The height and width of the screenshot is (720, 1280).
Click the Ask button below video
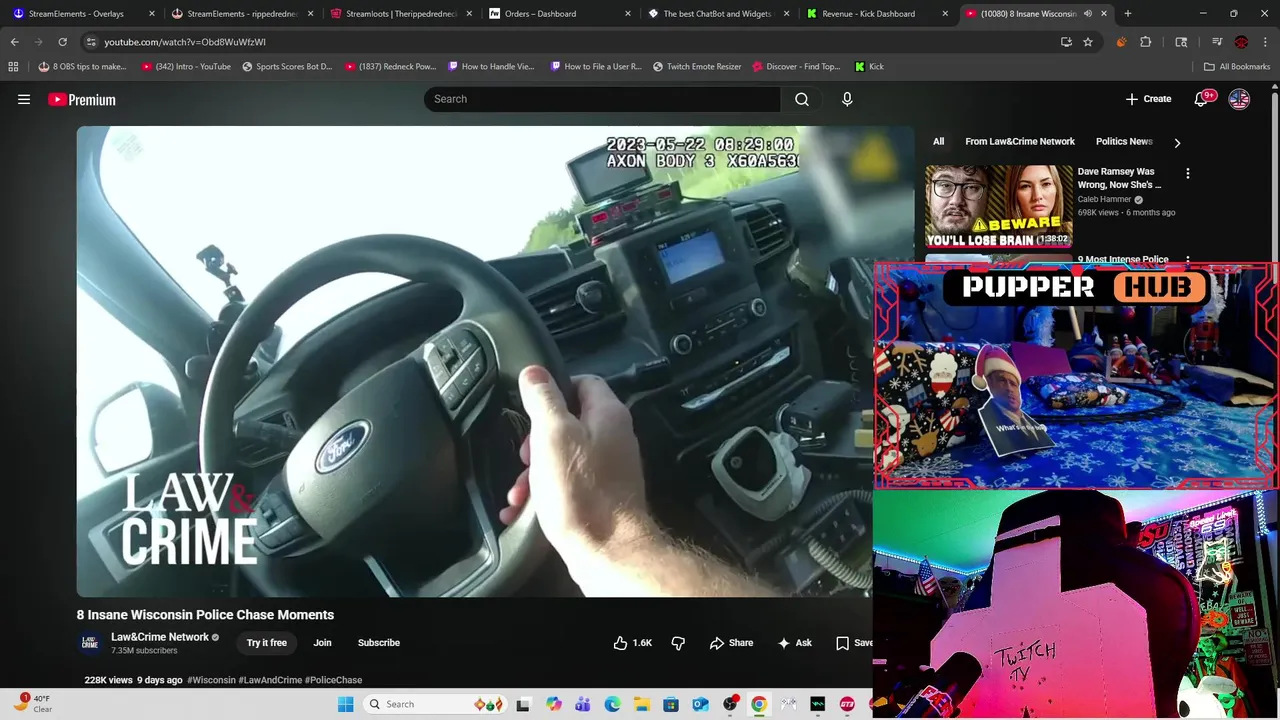795,643
